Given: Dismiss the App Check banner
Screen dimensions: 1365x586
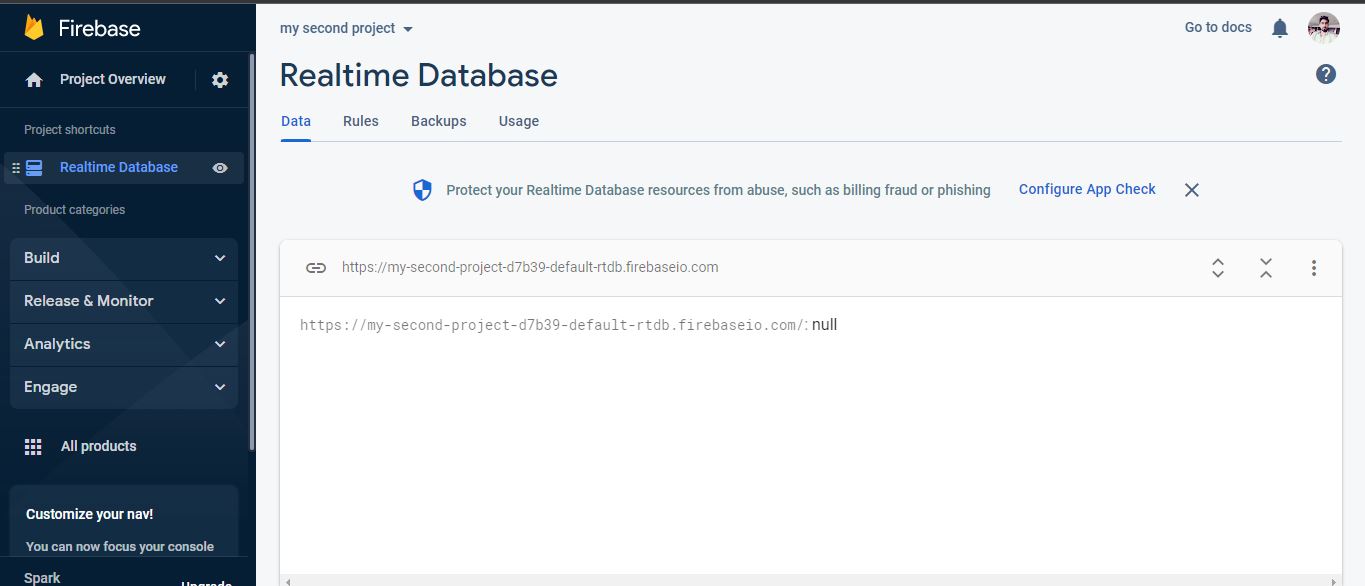Looking at the screenshot, I should tap(1192, 190).
